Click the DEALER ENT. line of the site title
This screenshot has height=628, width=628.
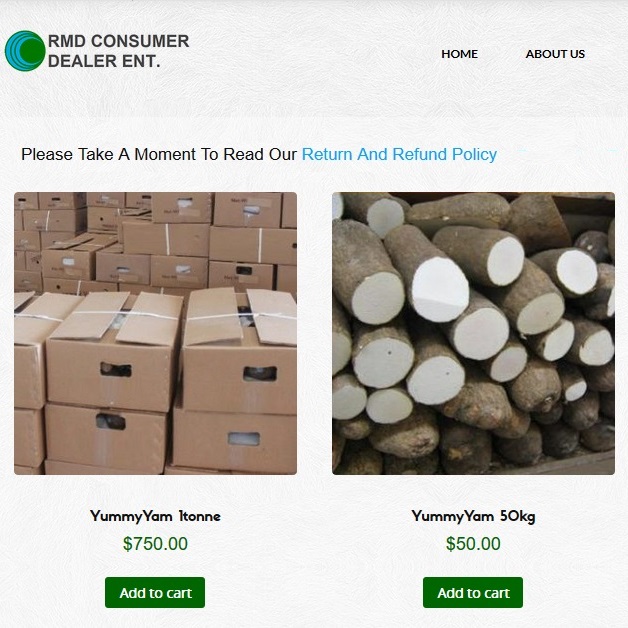(104, 61)
